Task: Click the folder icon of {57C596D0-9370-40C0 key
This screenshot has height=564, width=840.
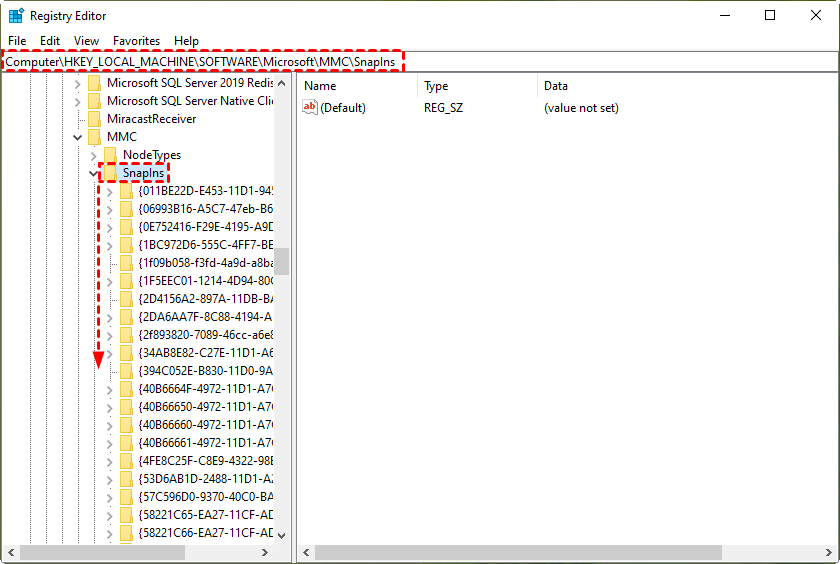Action: [x=126, y=497]
